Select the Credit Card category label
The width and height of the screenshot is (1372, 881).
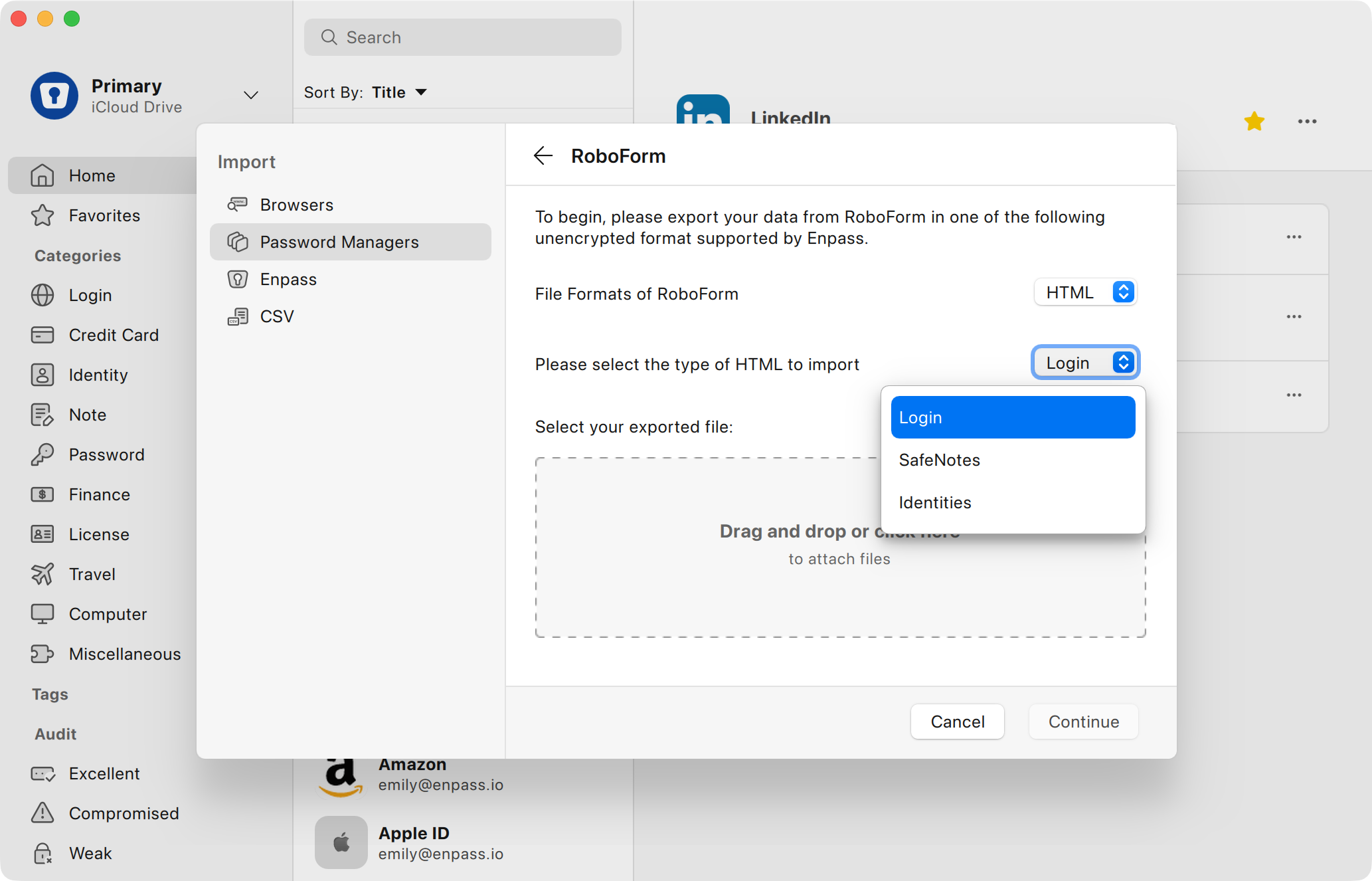click(114, 335)
